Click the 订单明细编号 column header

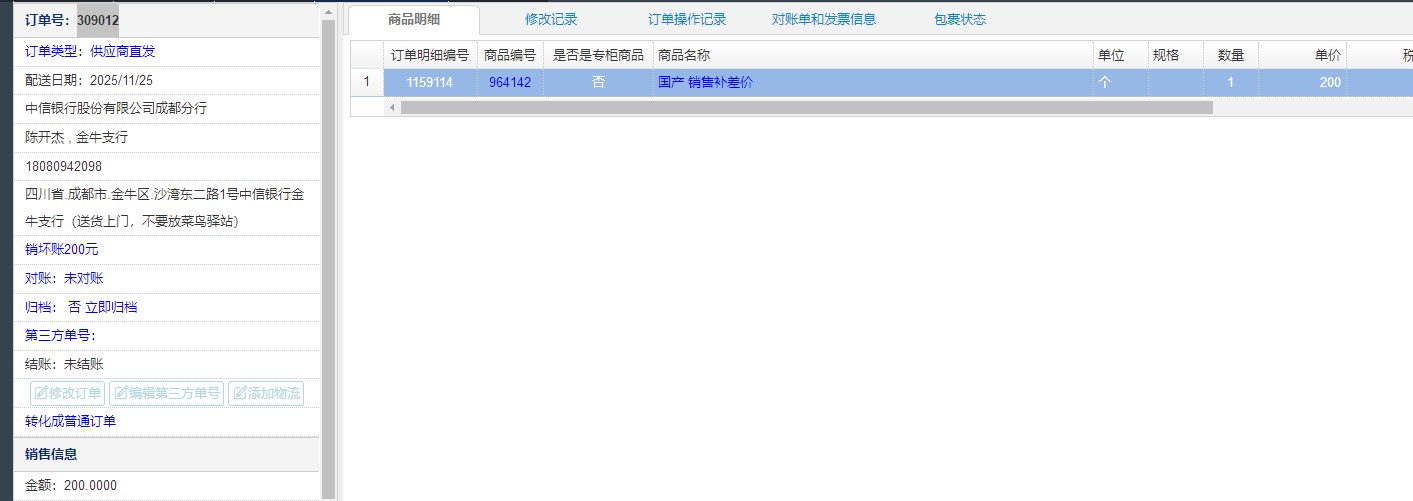[x=429, y=55]
